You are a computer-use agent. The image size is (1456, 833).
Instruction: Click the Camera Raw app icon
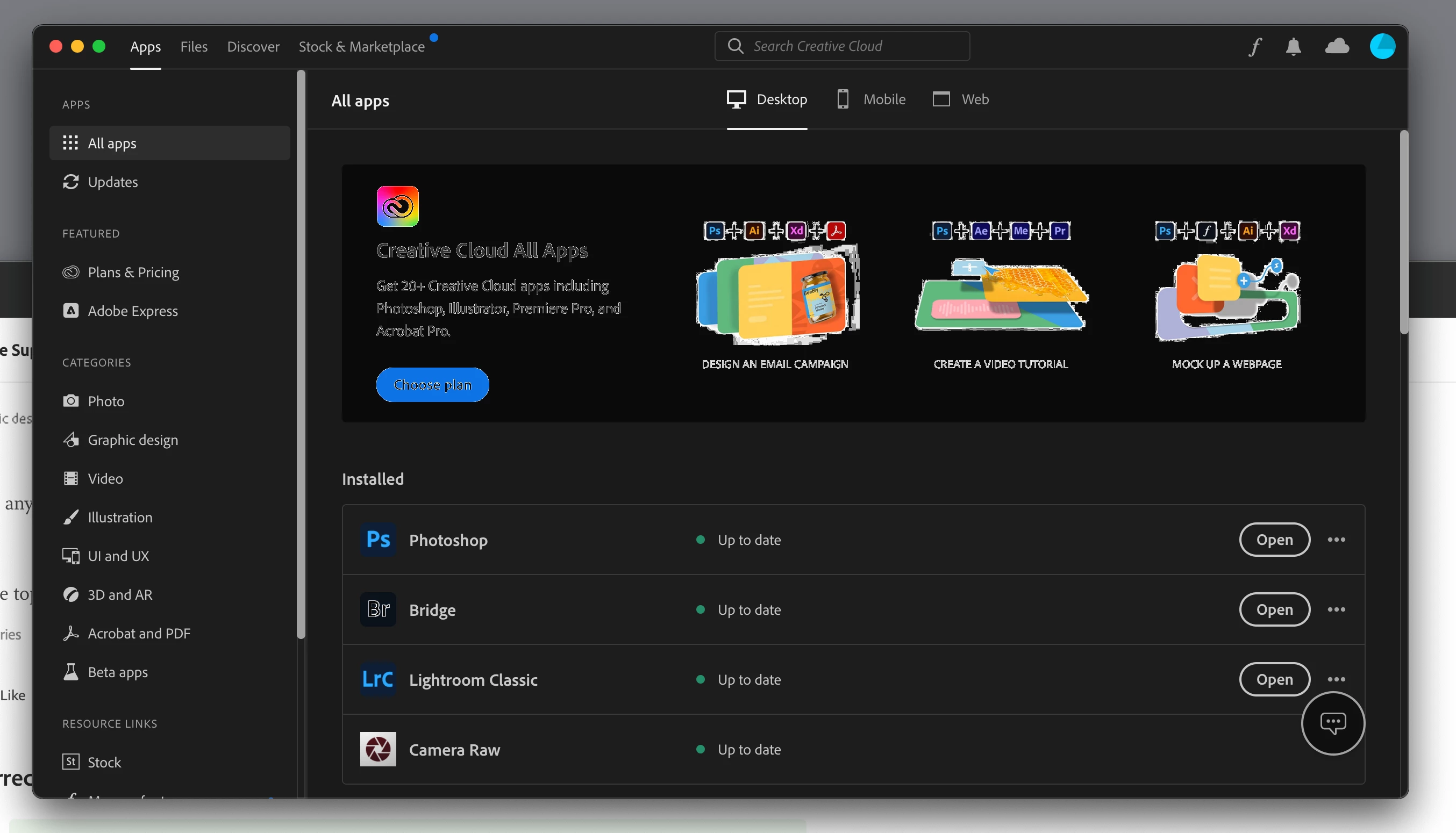378,749
